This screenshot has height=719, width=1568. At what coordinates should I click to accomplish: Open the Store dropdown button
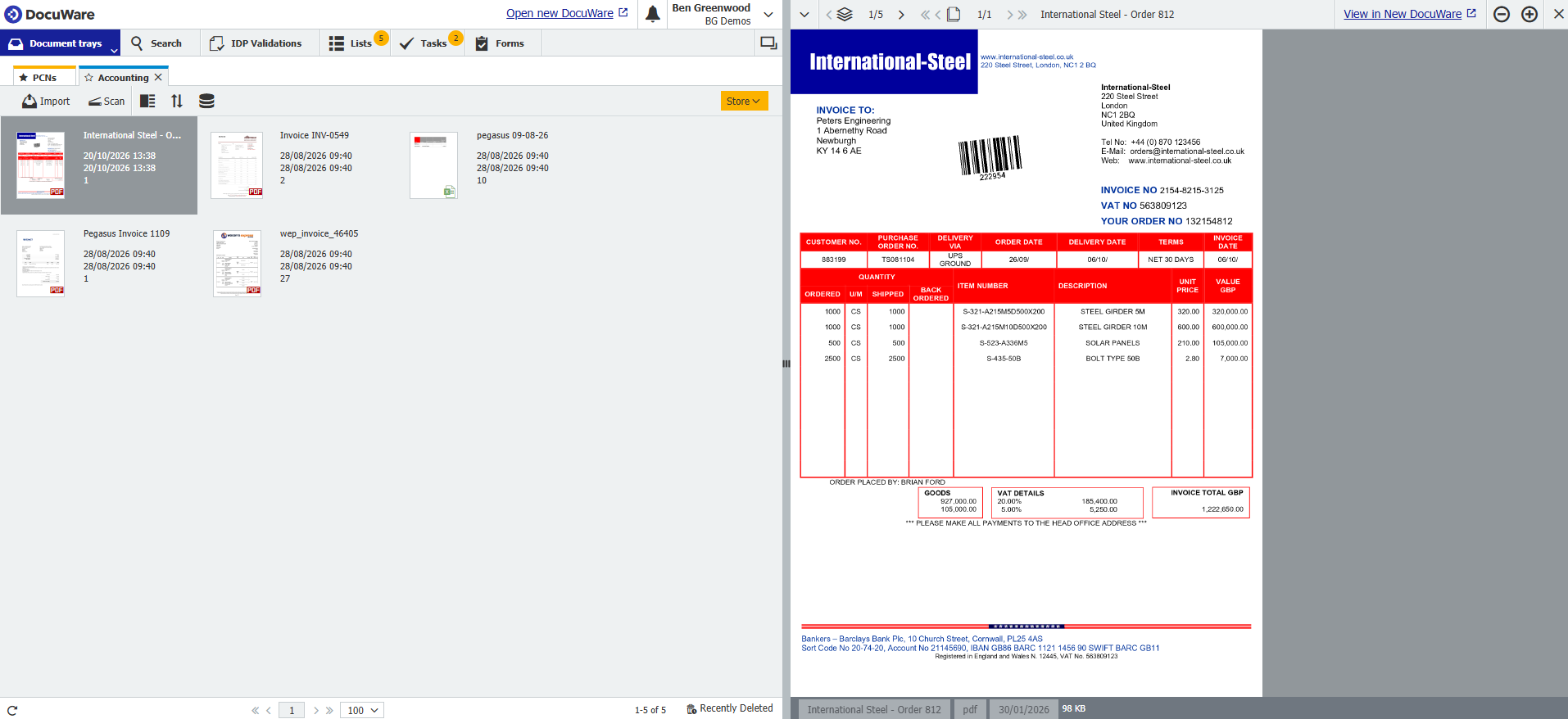744,101
